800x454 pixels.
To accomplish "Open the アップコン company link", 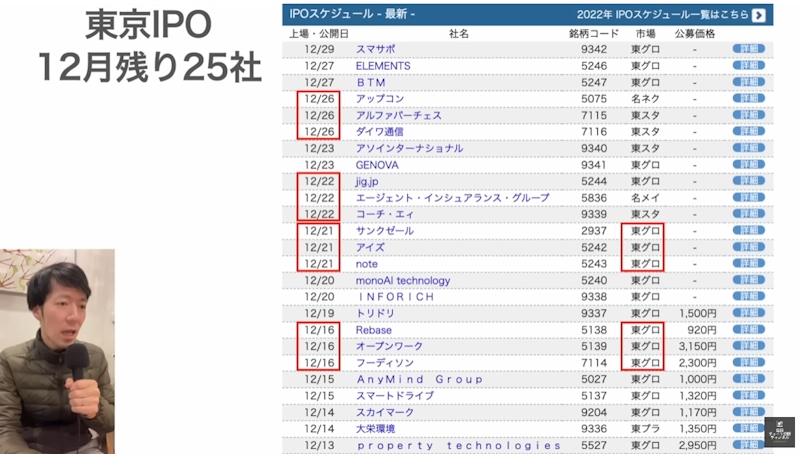I will pos(380,98).
